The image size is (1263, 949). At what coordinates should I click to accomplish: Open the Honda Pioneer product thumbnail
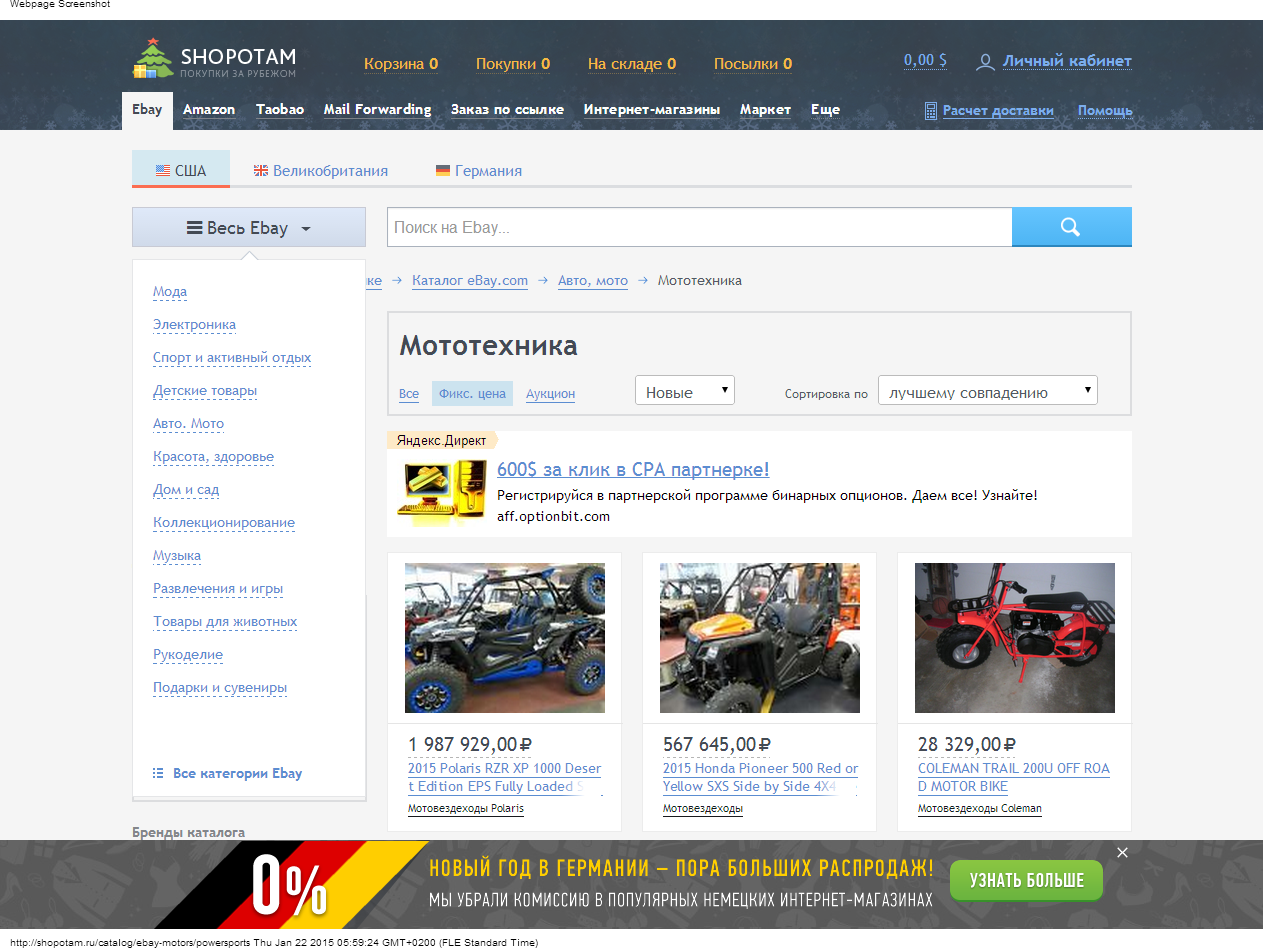[x=760, y=638]
